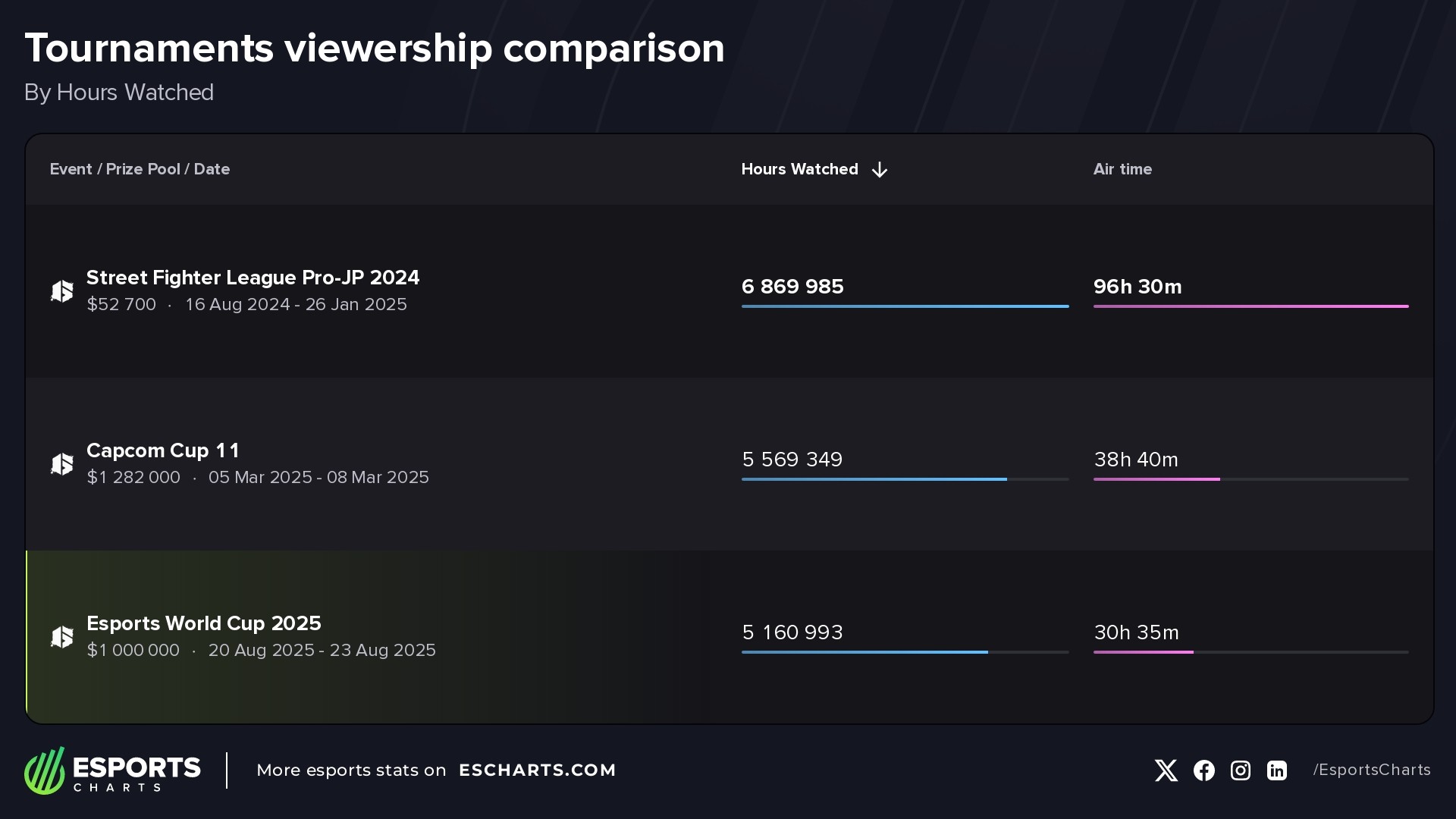Viewport: 1456px width, 819px height.
Task: Open the LinkedIn icon in footer
Action: 1277,770
